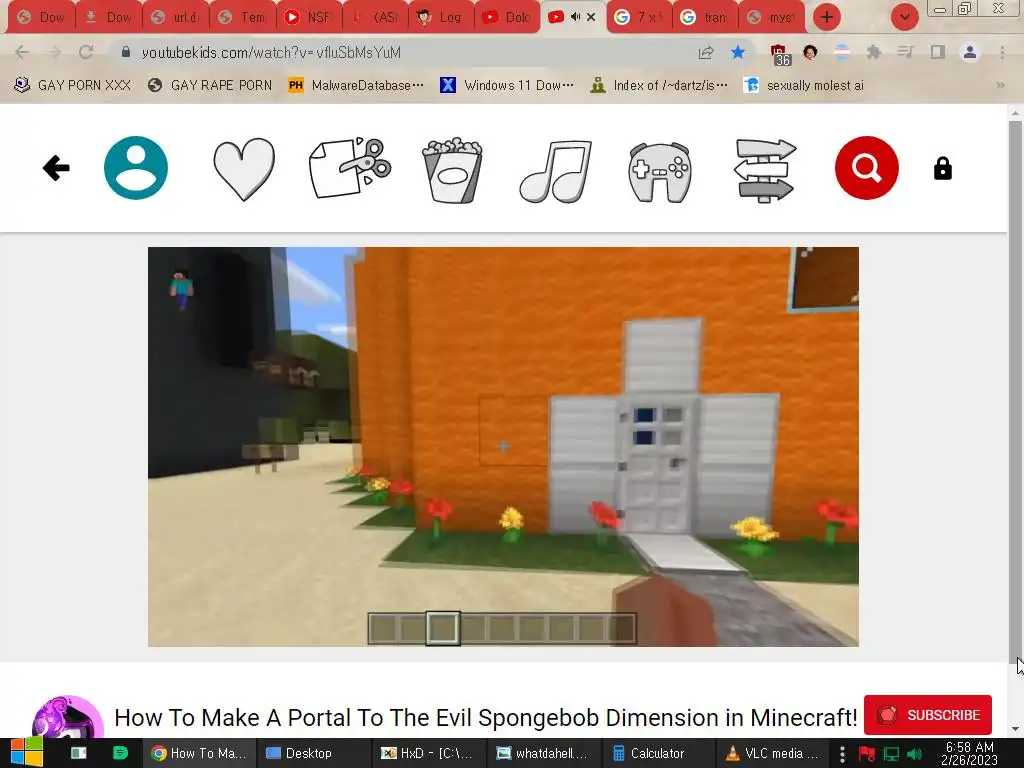Expand the tab search dropdown chevron
Screen dimensions: 1024x768
pyautogui.click(x=904, y=17)
